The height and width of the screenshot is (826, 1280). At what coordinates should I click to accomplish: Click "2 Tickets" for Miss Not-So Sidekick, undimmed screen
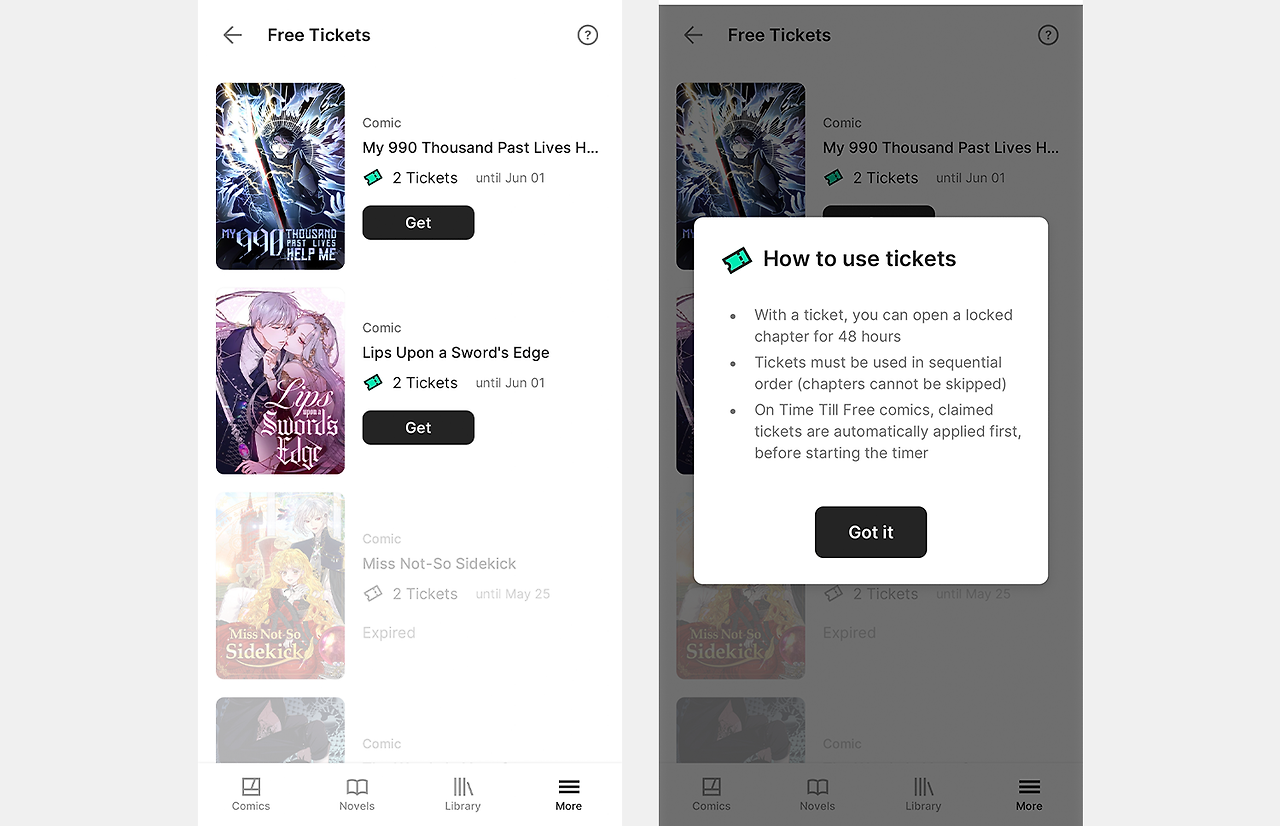point(425,594)
